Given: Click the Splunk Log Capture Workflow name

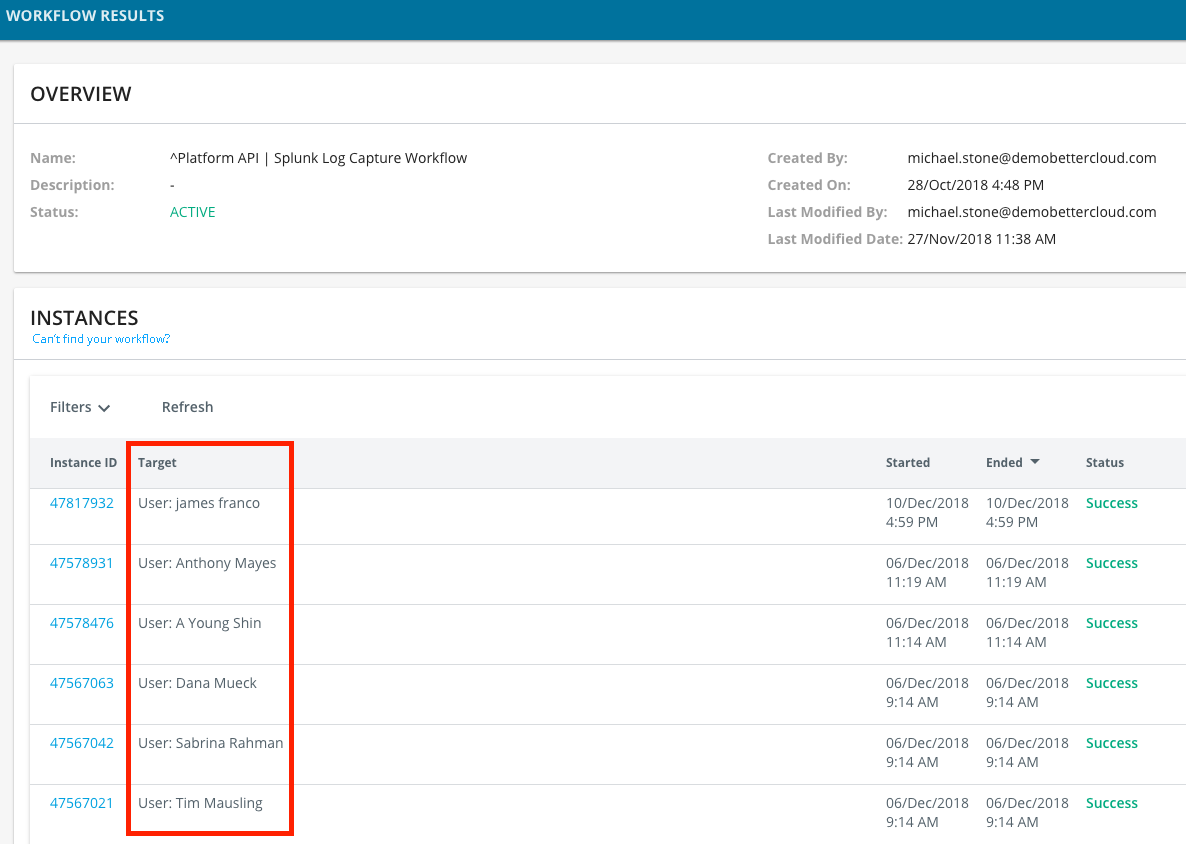Looking at the screenshot, I should click(x=318, y=158).
